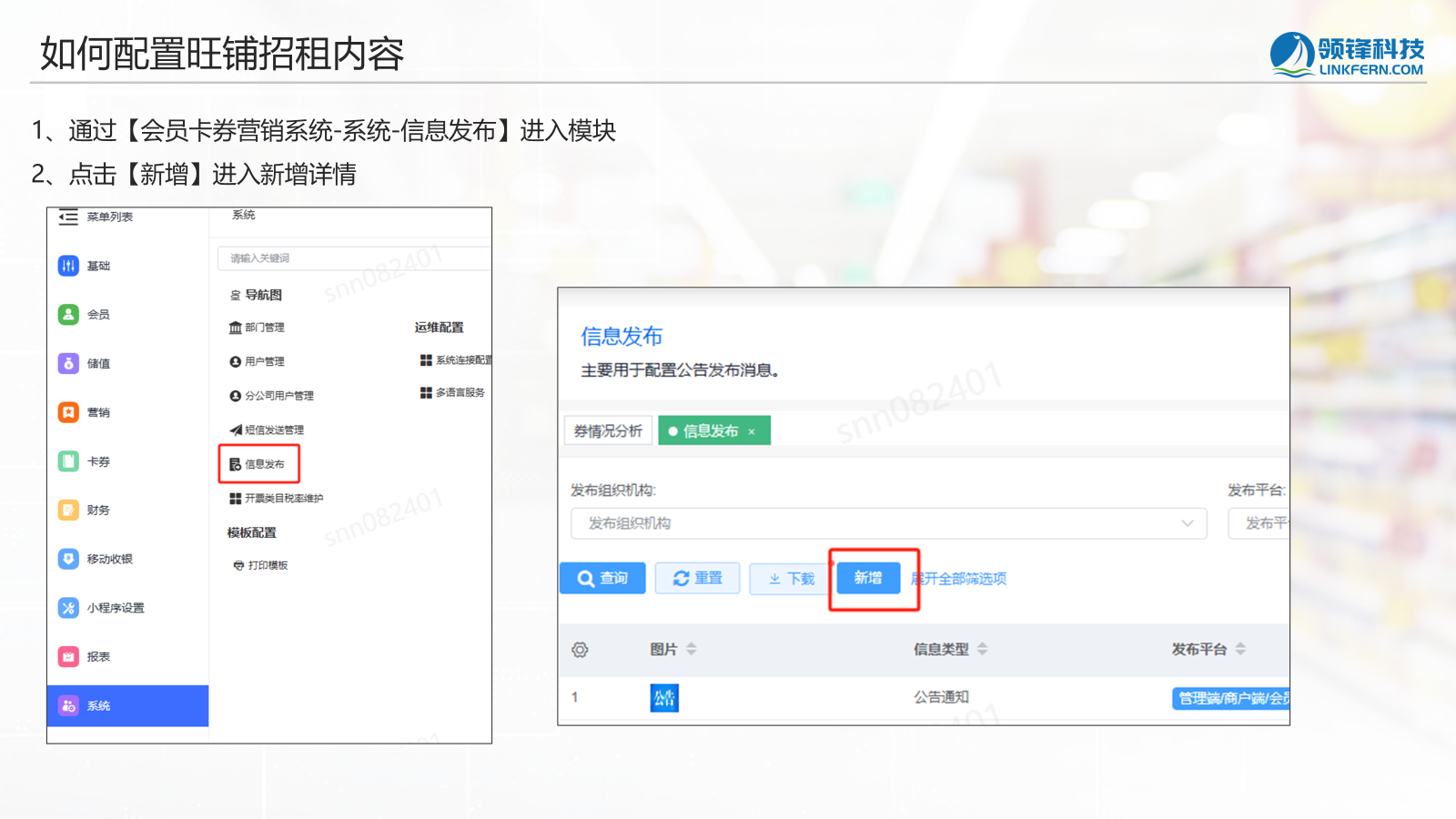
Task: Click the 营销 sidebar icon
Action: pyautogui.click(x=68, y=412)
